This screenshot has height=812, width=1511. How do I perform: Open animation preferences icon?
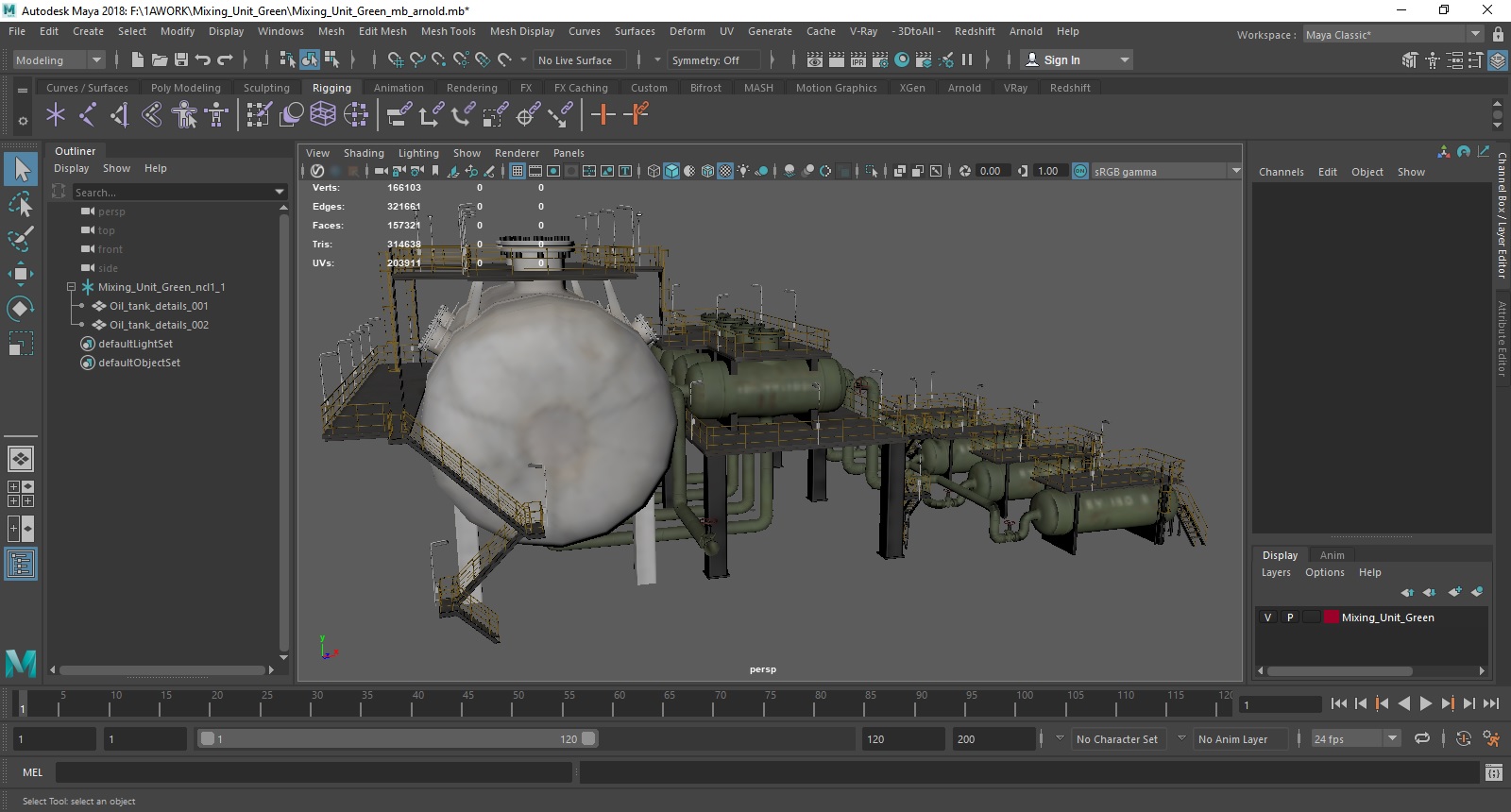click(1491, 739)
